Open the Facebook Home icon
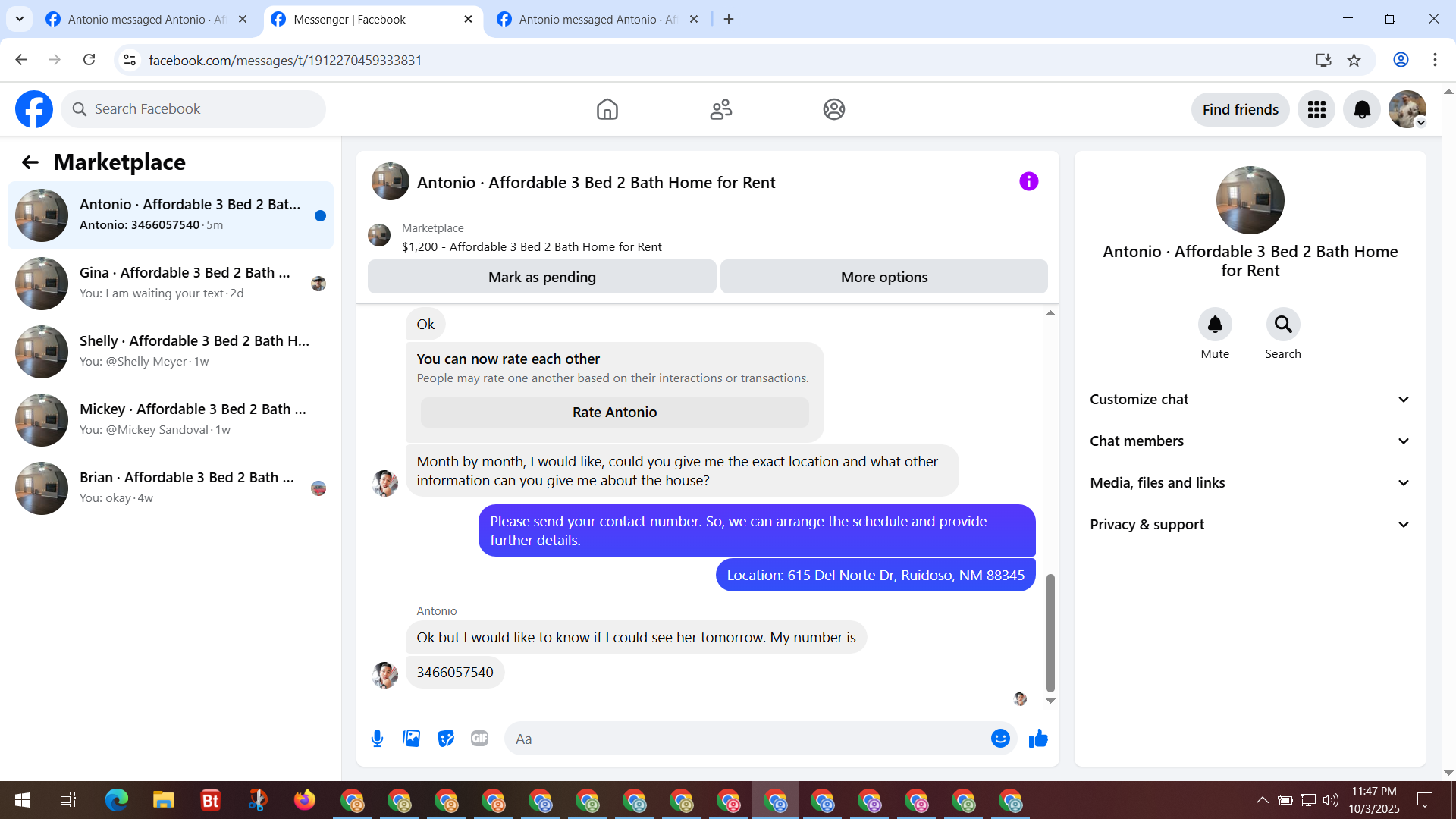Image resolution: width=1456 pixels, height=819 pixels. pyautogui.click(x=607, y=109)
